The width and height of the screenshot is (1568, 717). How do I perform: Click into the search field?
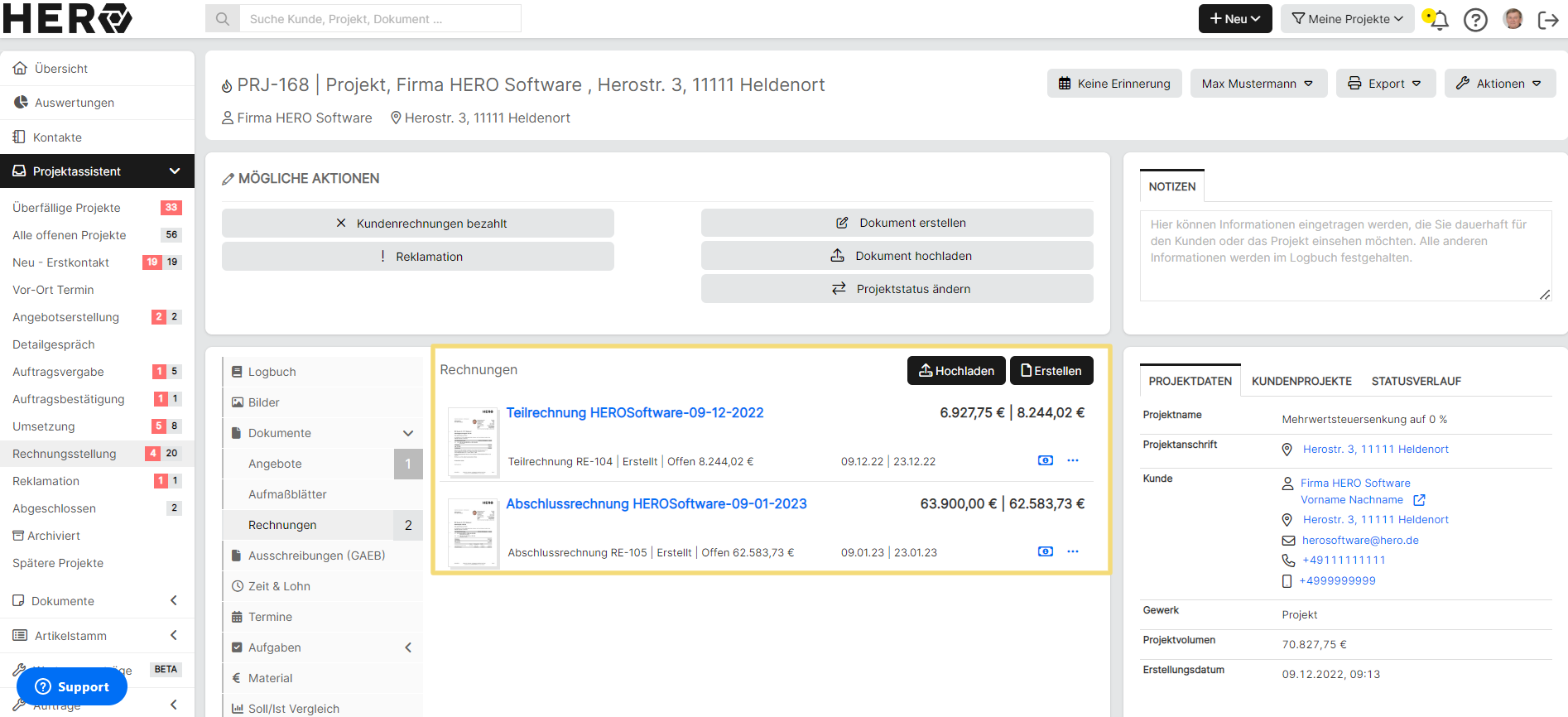[380, 18]
